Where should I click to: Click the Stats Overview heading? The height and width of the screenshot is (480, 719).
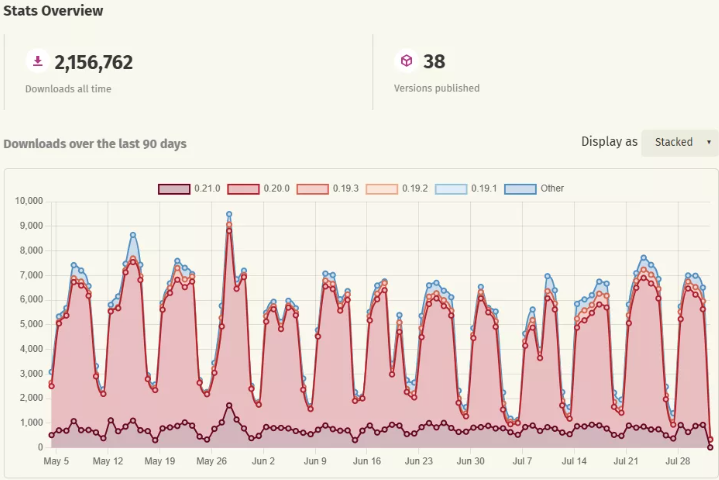tap(52, 11)
